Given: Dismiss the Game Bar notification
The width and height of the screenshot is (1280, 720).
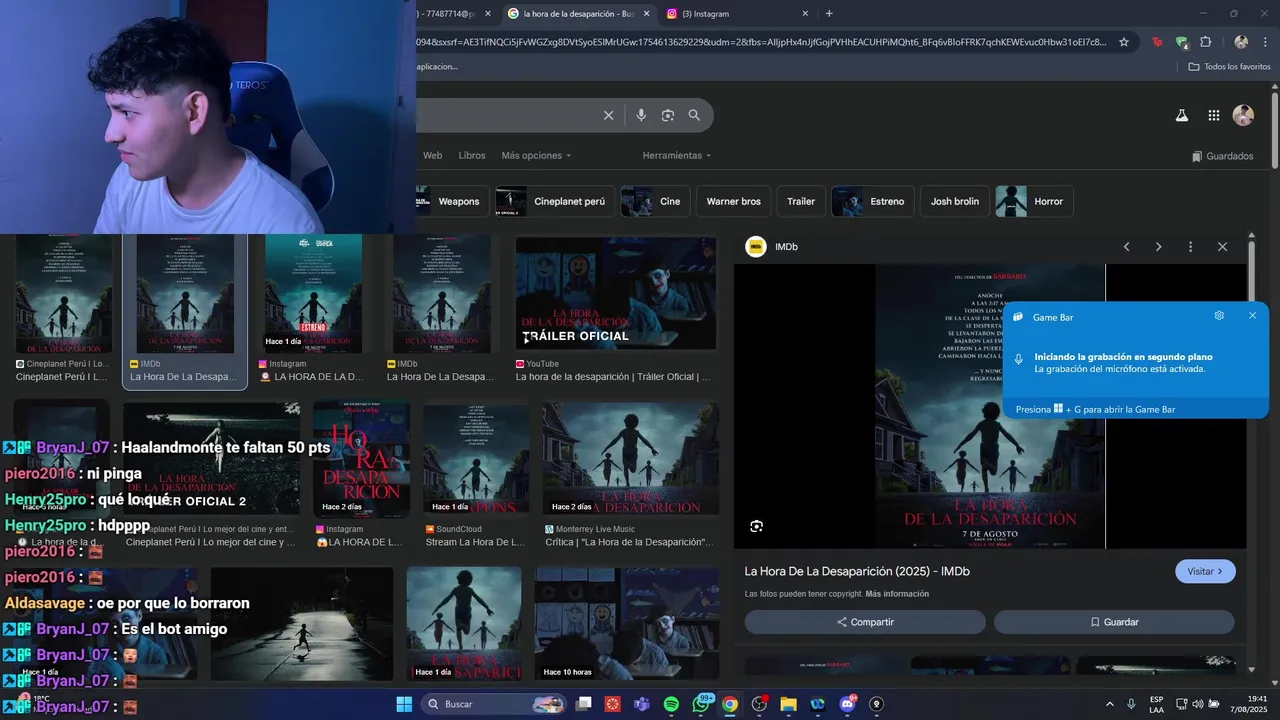Looking at the screenshot, I should [x=1252, y=316].
